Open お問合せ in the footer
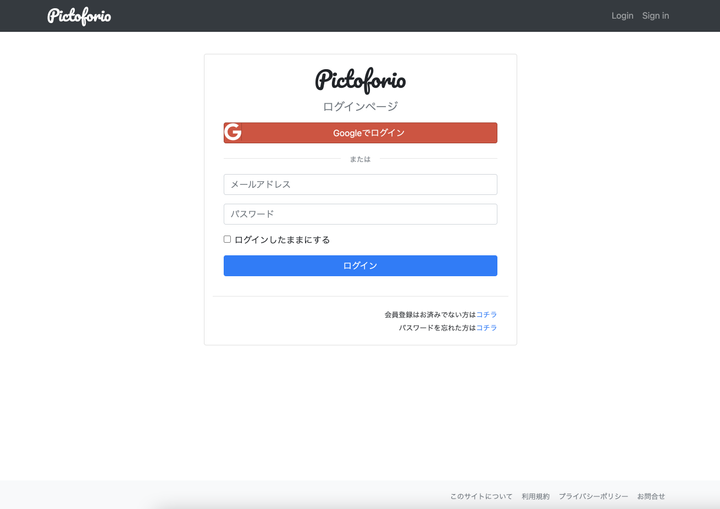Screen dimensions: 720x509 (x=651, y=496)
